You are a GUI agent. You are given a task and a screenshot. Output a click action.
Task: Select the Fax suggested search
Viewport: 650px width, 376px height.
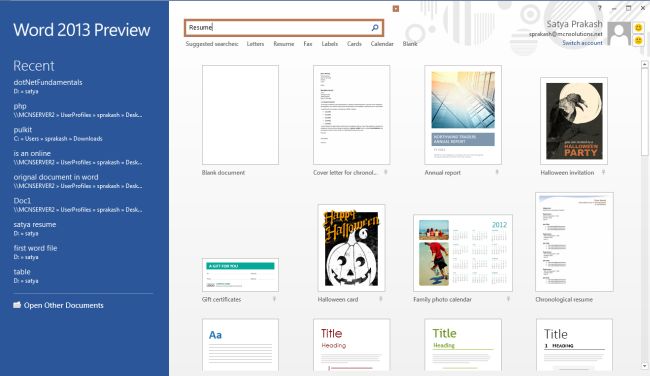308,44
